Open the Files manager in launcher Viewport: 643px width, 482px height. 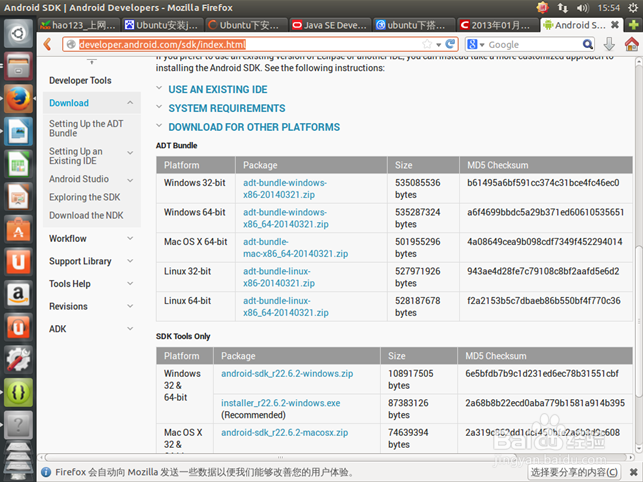click(x=18, y=66)
